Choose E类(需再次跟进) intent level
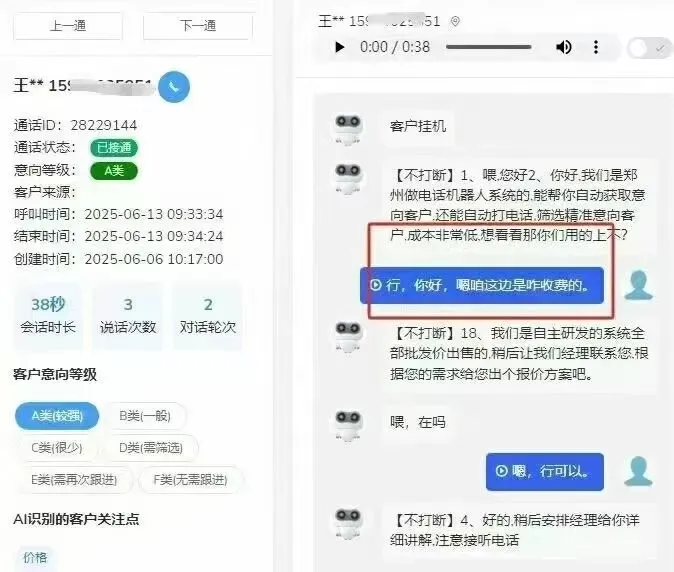This screenshot has width=674, height=572. pos(74,480)
